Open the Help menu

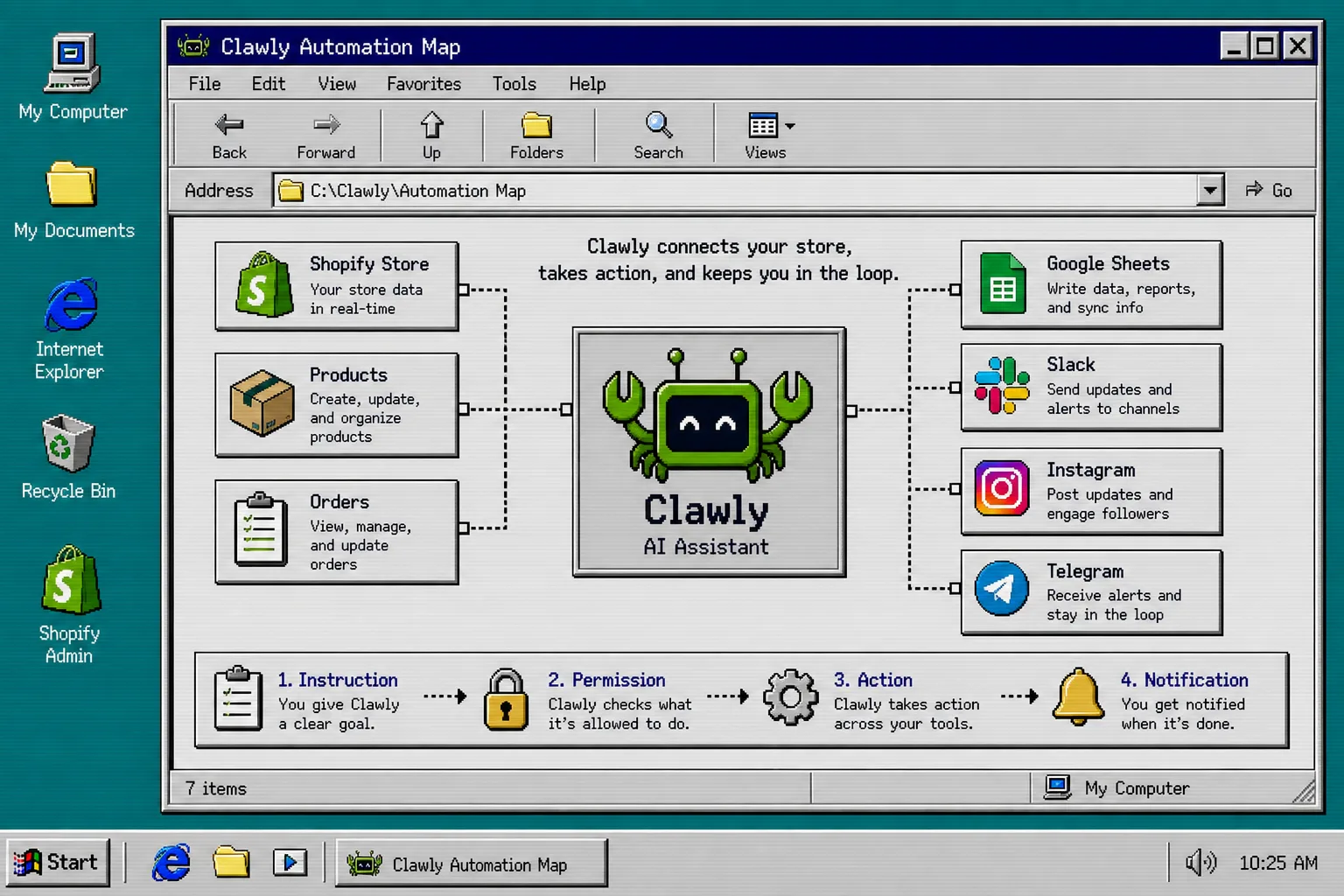(587, 84)
